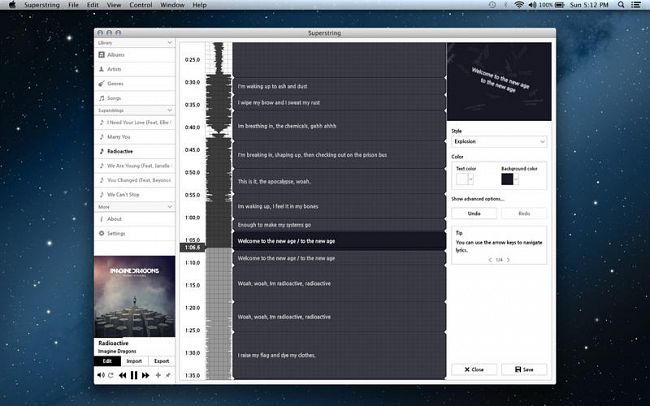Click the Undo button

tap(474, 213)
